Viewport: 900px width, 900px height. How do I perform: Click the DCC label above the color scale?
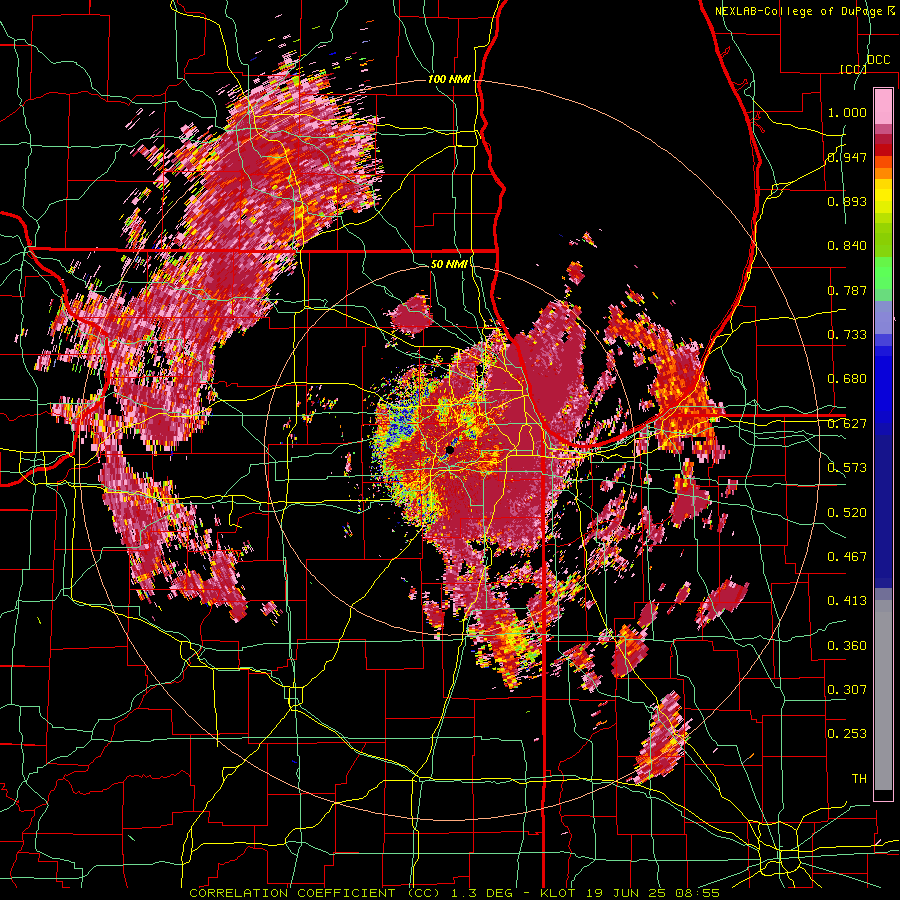coord(878,60)
